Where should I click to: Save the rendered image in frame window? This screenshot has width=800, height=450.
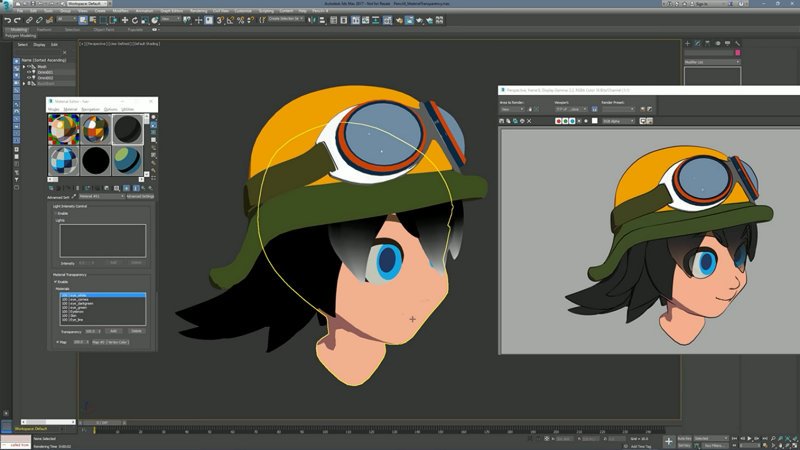502,121
